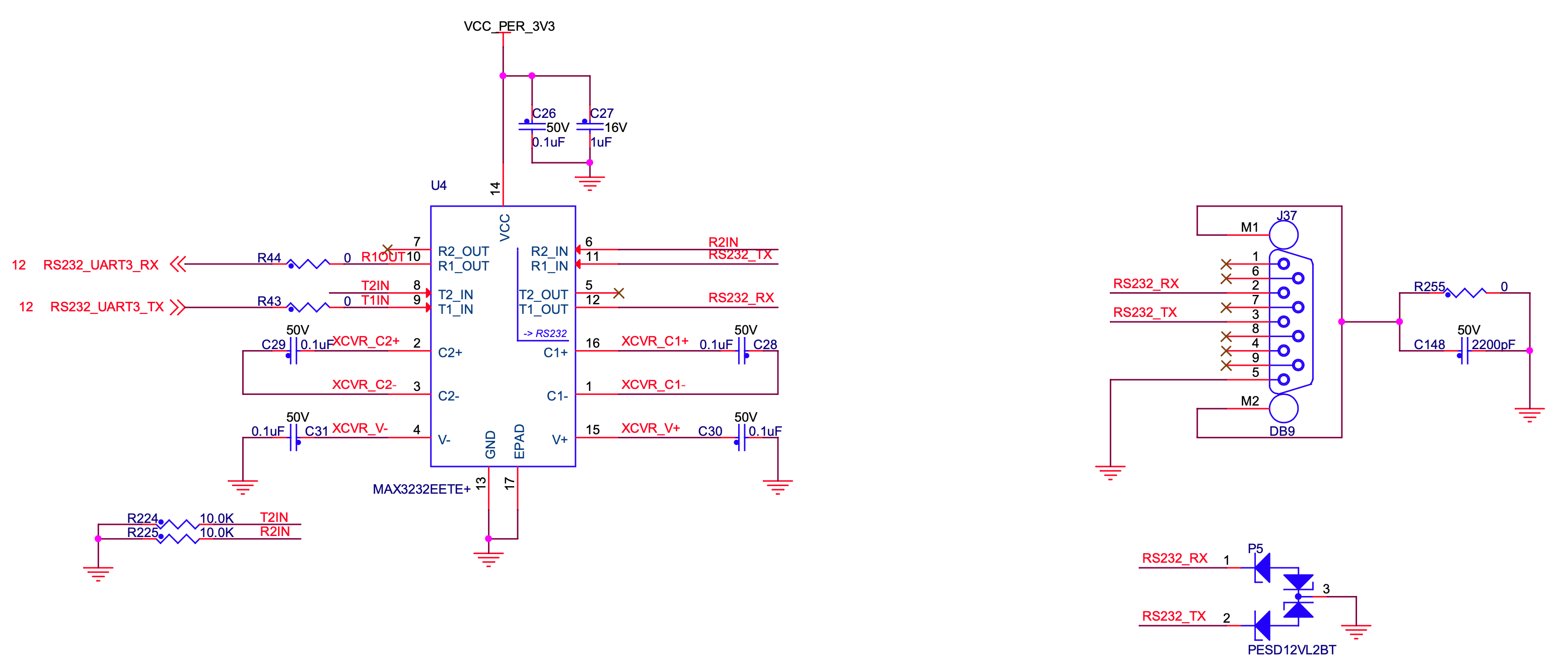Click the EPAD pin name inside U4

[519, 441]
